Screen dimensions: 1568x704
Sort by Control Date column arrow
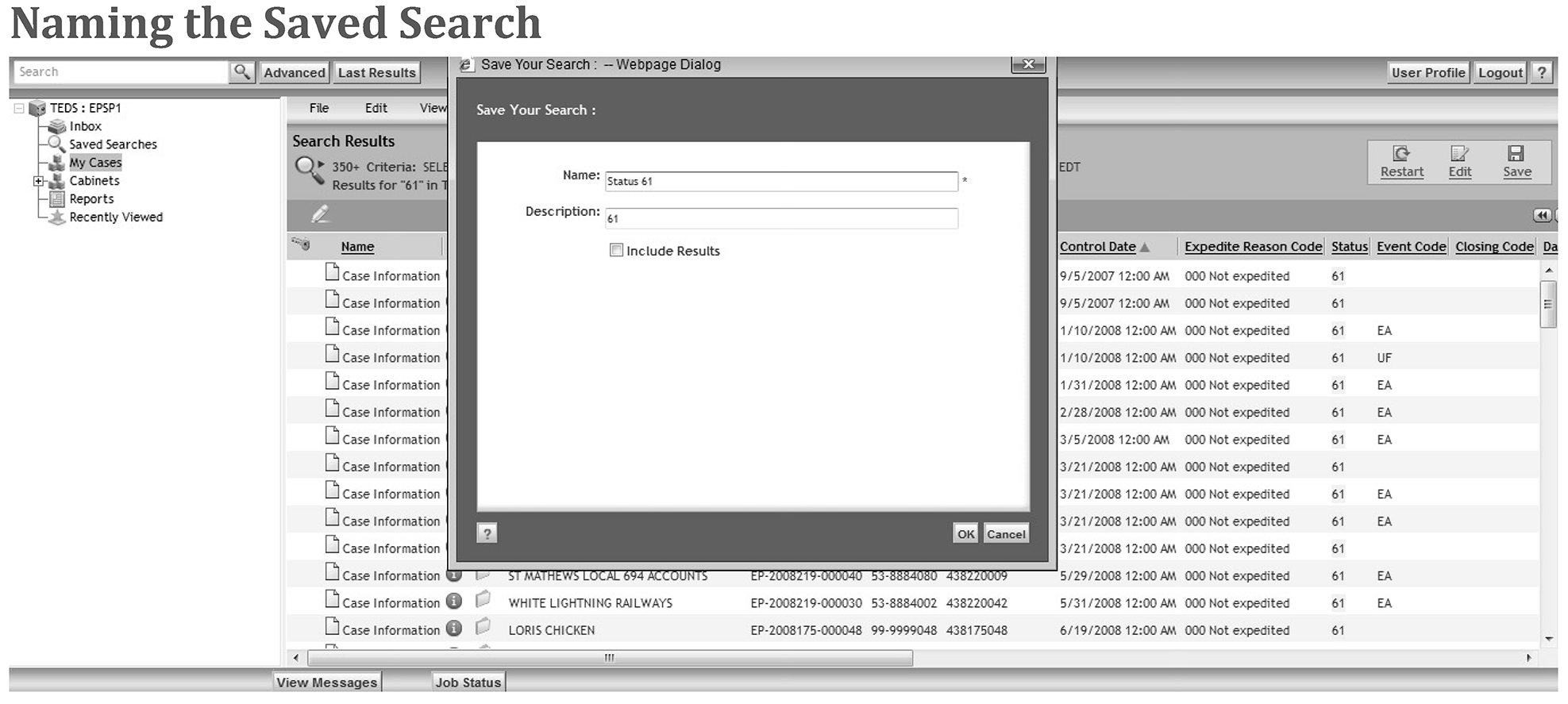tap(1144, 248)
